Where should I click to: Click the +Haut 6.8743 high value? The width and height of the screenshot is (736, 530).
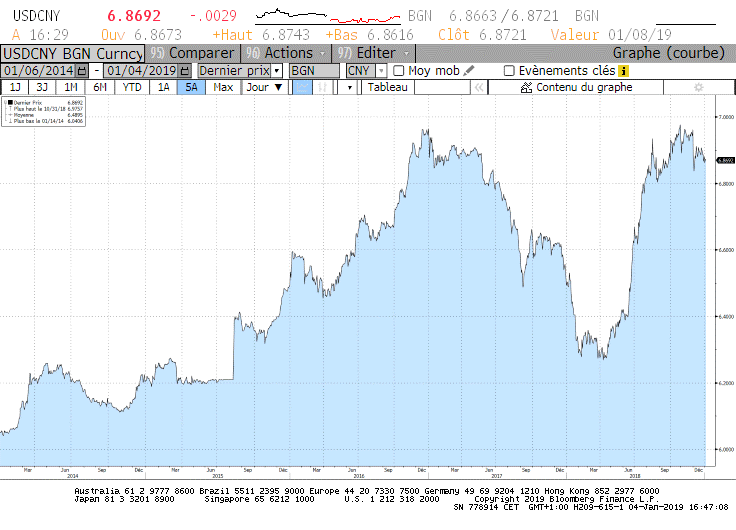pos(261,35)
